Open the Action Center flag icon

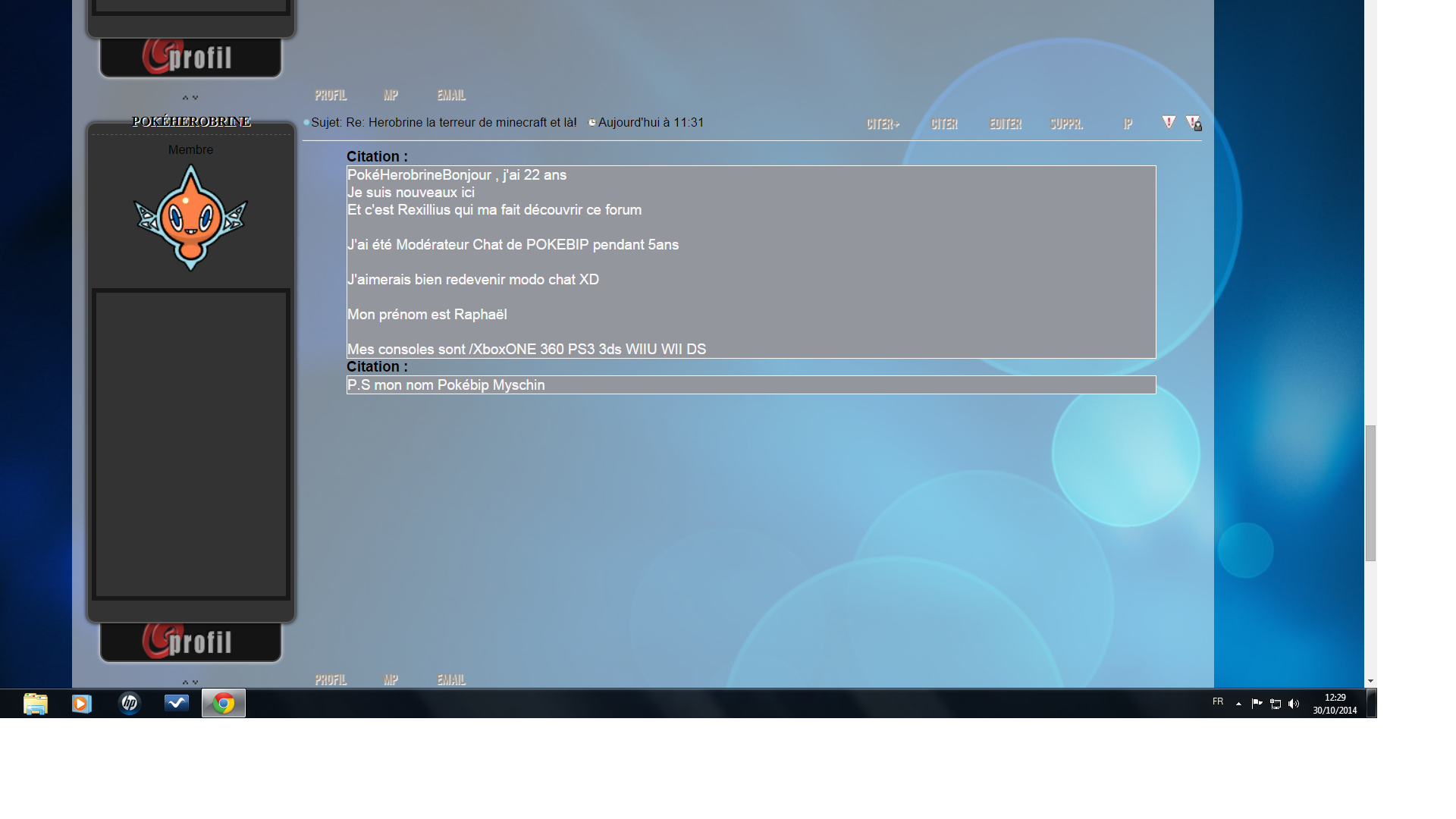point(1257,704)
